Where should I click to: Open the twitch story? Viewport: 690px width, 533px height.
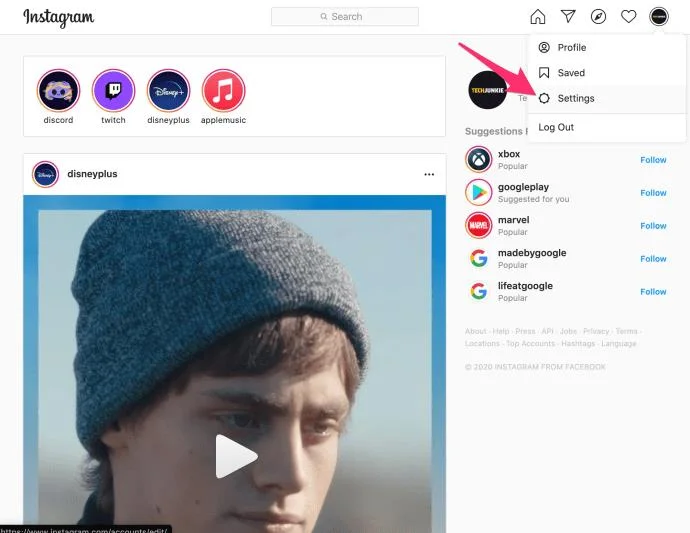(114, 90)
